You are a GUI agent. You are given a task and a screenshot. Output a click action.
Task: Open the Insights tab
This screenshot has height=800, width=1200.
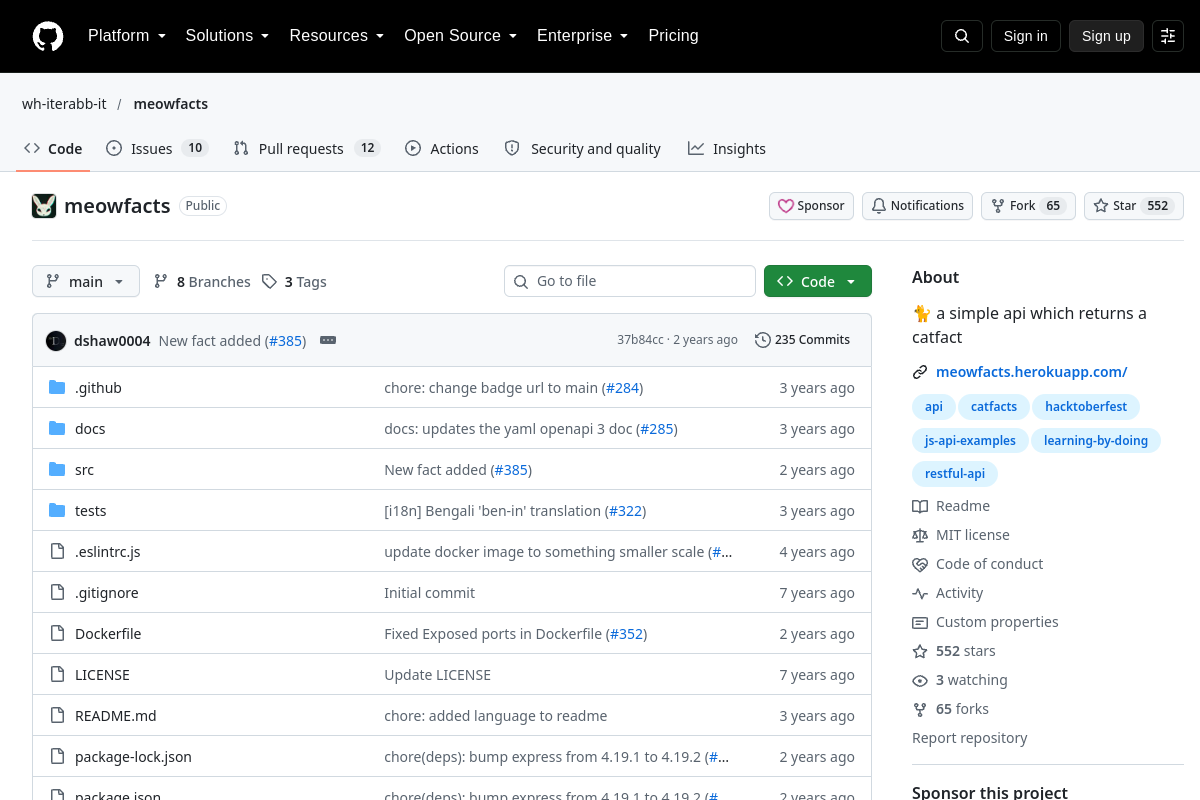tap(727, 149)
